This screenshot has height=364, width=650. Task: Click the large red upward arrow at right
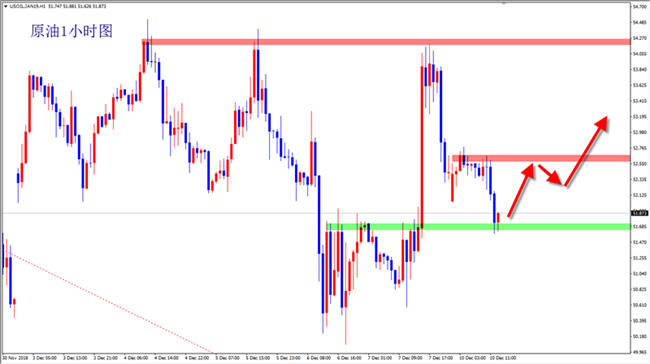point(585,151)
